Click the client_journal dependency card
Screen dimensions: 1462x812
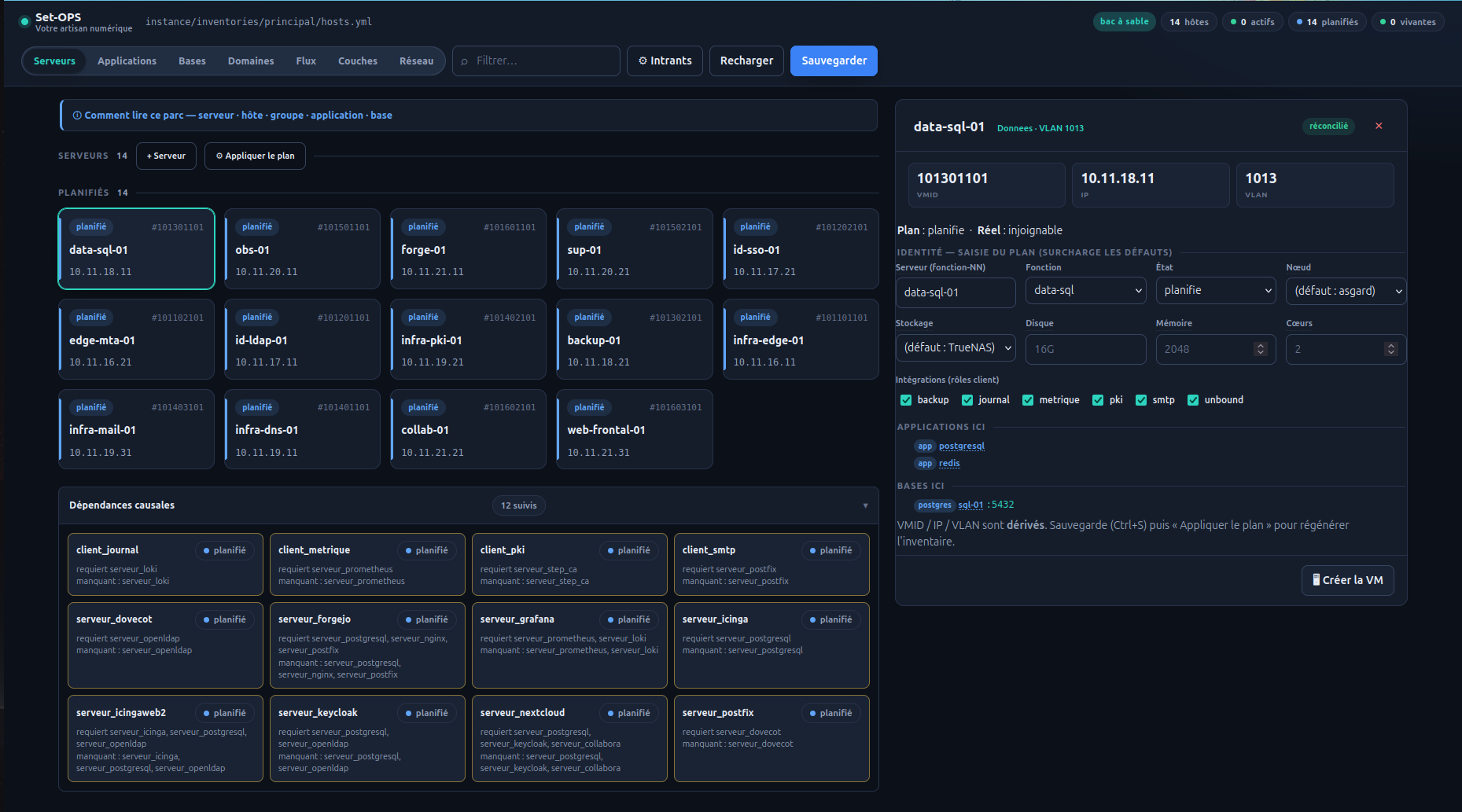[x=165, y=564]
